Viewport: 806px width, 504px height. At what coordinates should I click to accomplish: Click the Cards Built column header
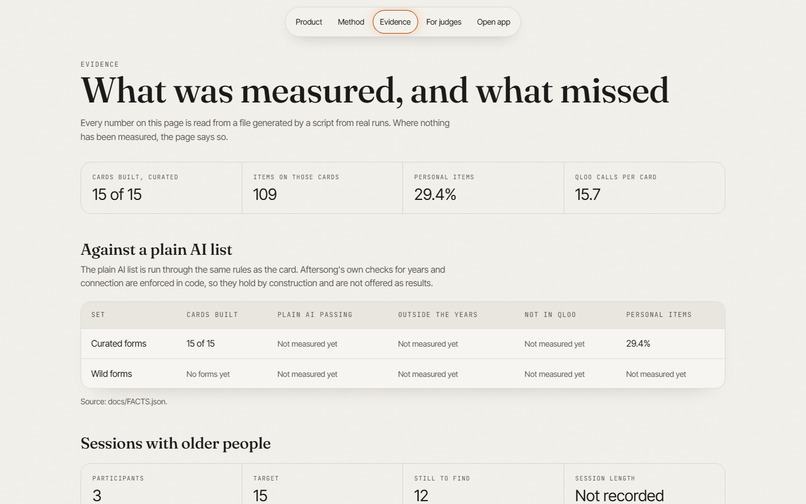[x=212, y=315]
